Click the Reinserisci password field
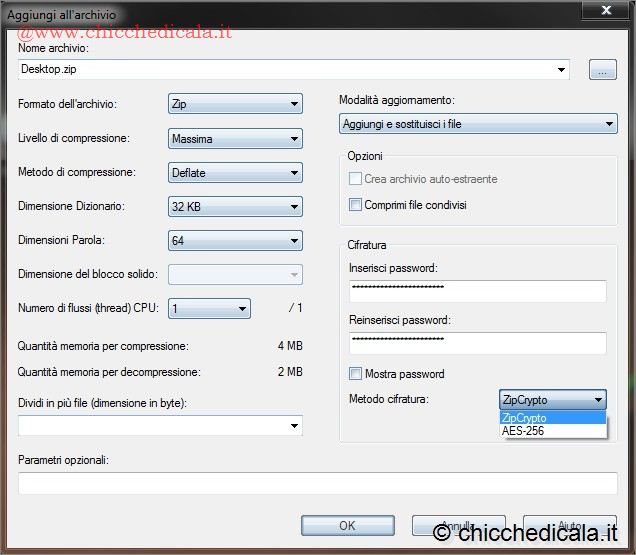The height and width of the screenshot is (555, 636). (x=478, y=343)
